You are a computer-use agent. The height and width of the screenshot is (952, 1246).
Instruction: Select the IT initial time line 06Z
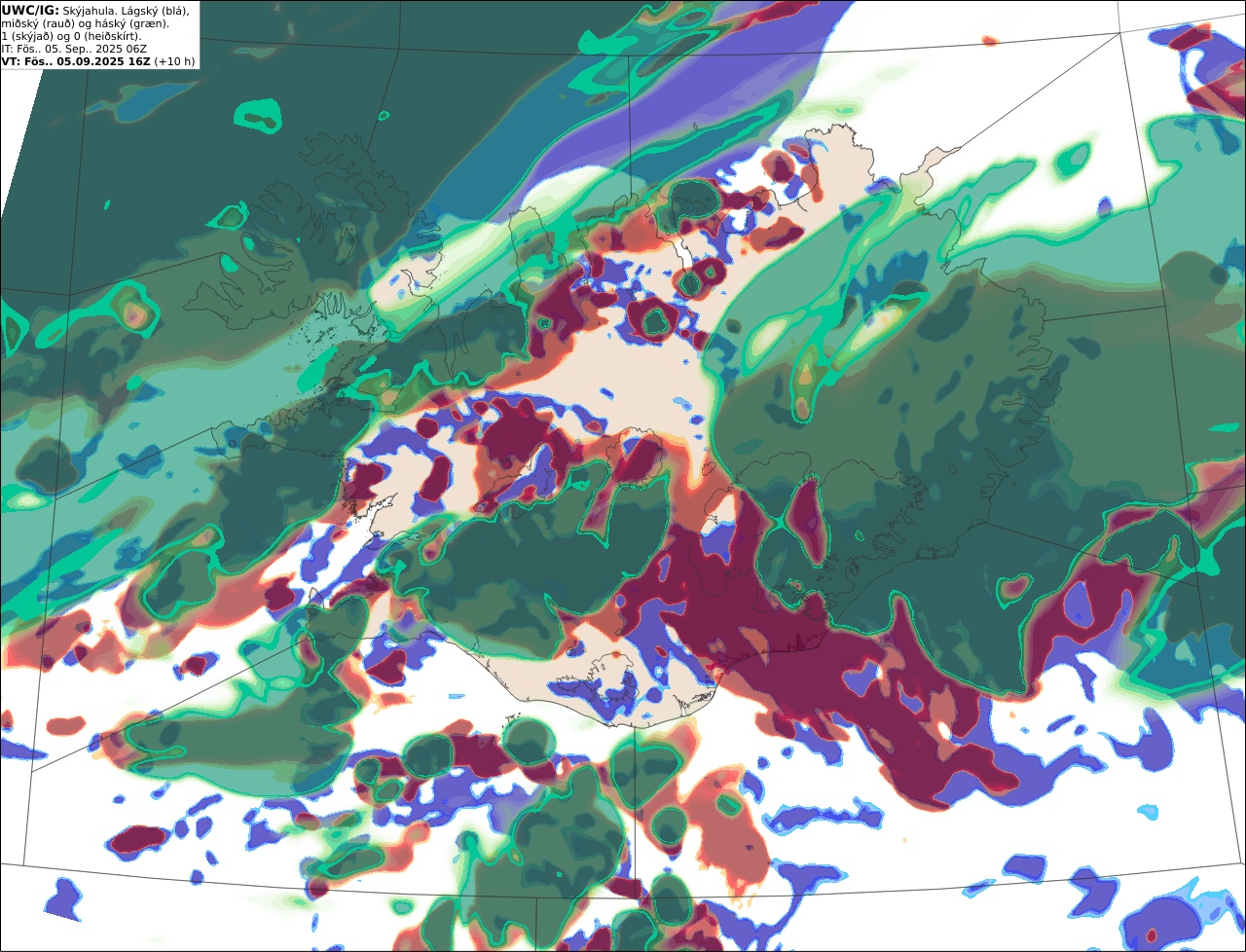[74, 48]
